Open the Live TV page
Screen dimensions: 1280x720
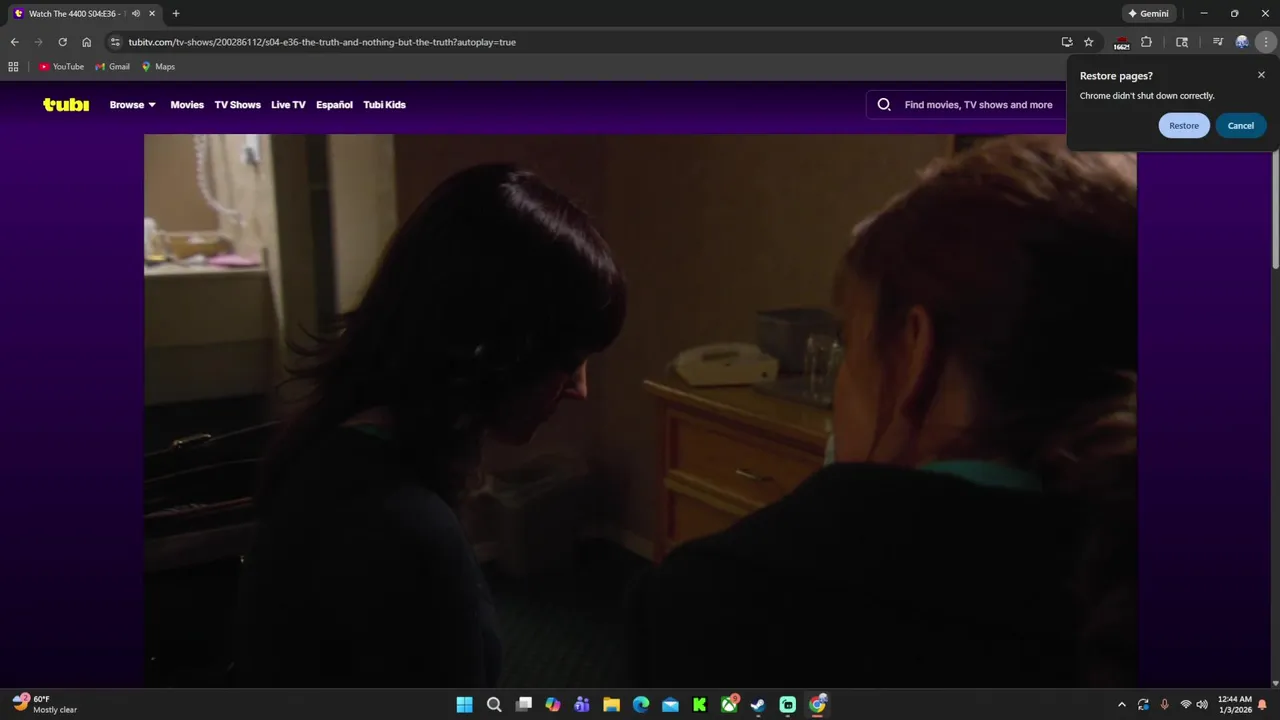pyautogui.click(x=288, y=104)
